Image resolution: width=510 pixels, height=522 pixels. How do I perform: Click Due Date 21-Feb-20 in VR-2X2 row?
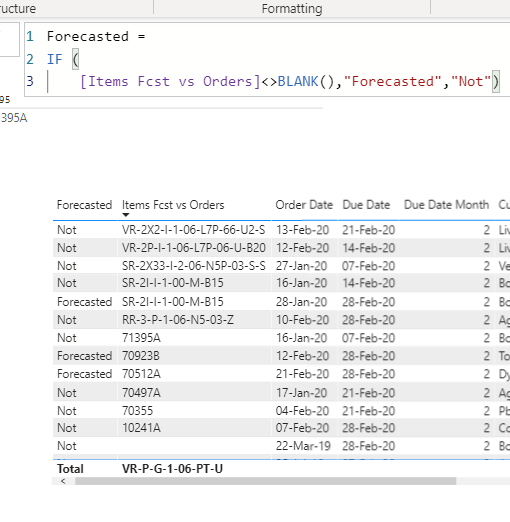[x=368, y=230]
